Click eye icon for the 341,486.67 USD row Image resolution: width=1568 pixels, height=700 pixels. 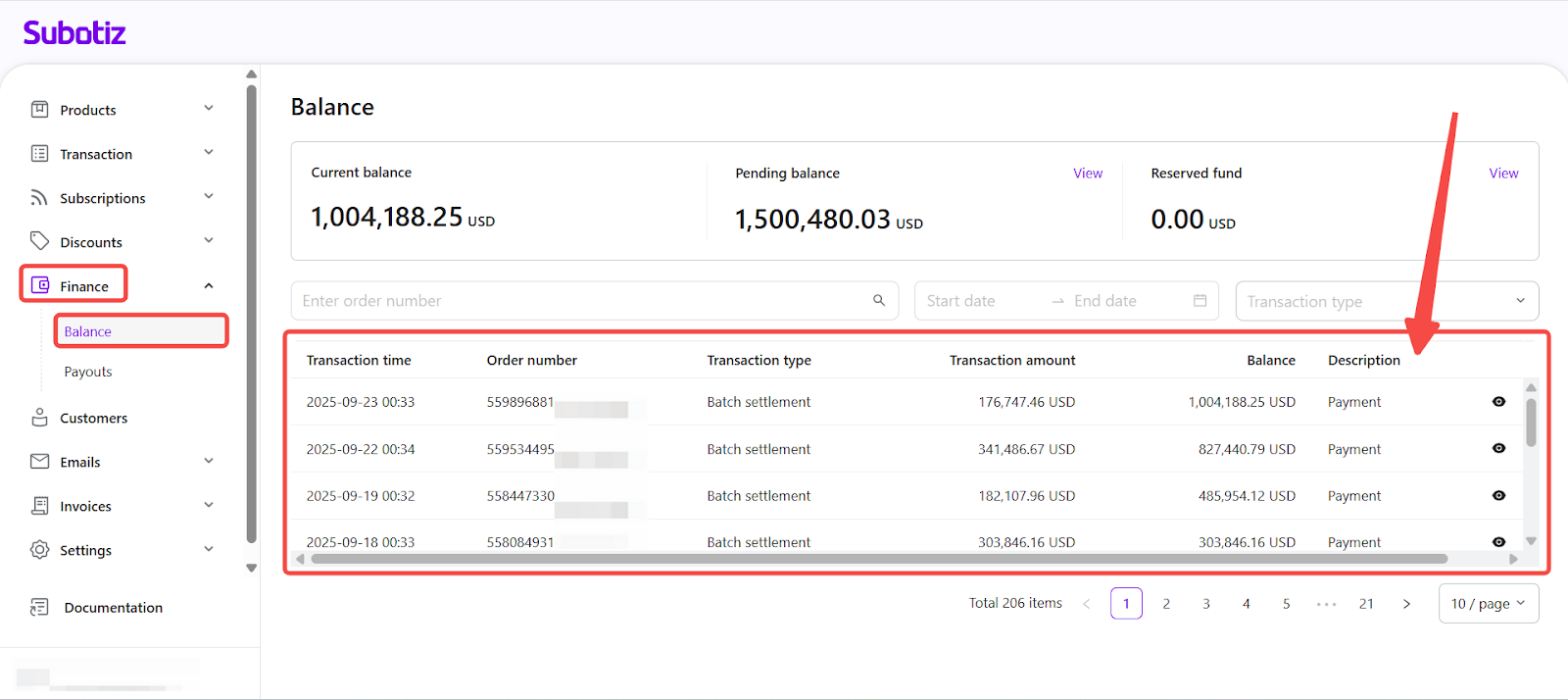pyautogui.click(x=1498, y=449)
